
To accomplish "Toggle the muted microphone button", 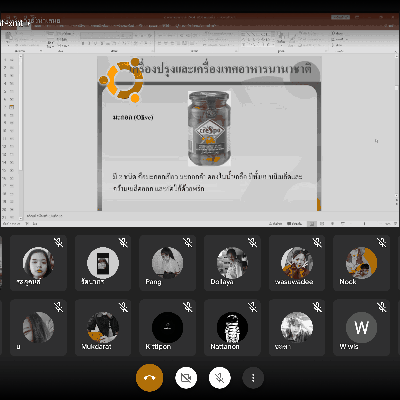I will point(219,378).
